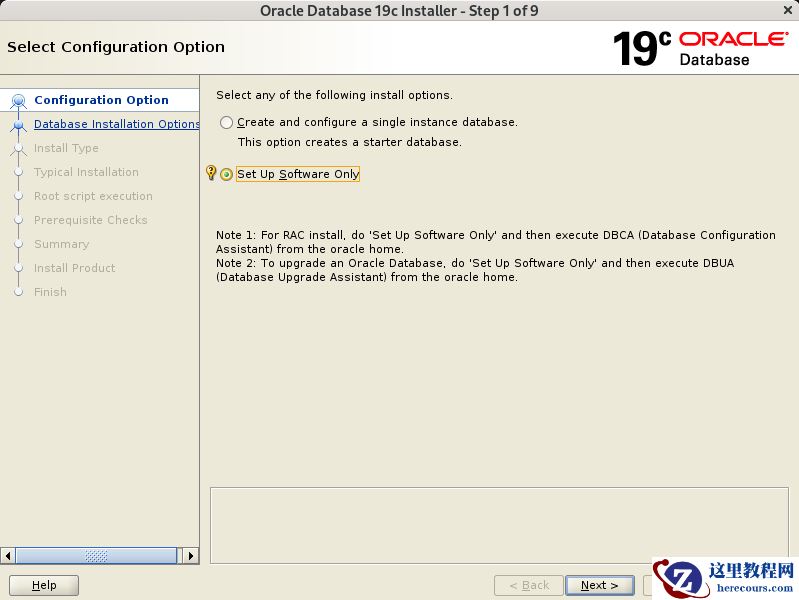Click the Database Installation Options step marker icon
The width and height of the screenshot is (799, 600).
[x=18, y=125]
